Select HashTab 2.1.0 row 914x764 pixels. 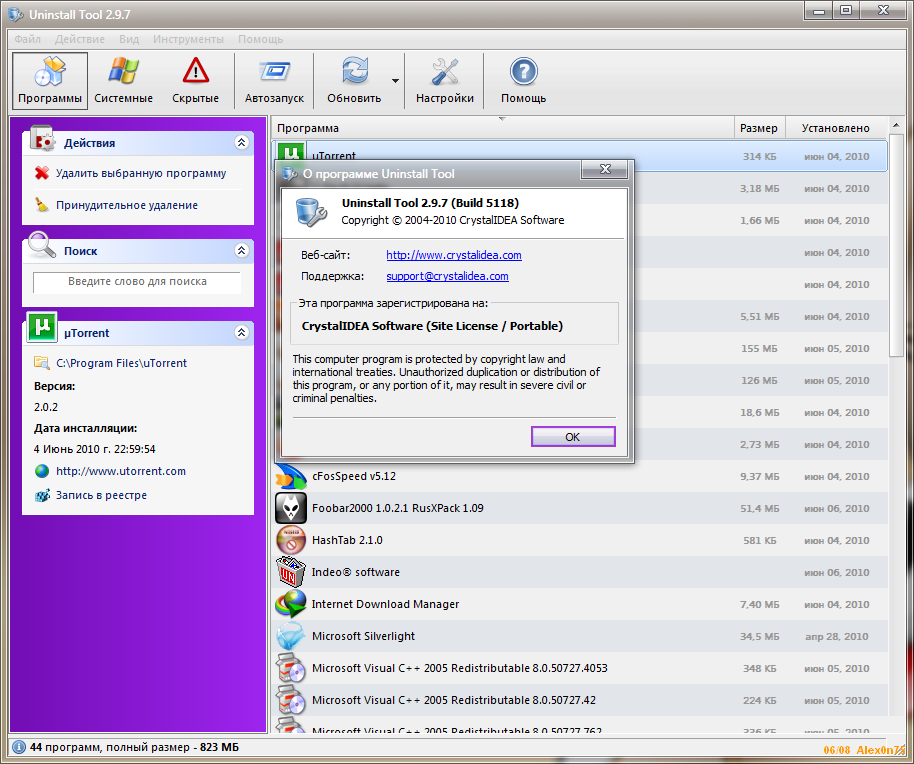click(579, 540)
